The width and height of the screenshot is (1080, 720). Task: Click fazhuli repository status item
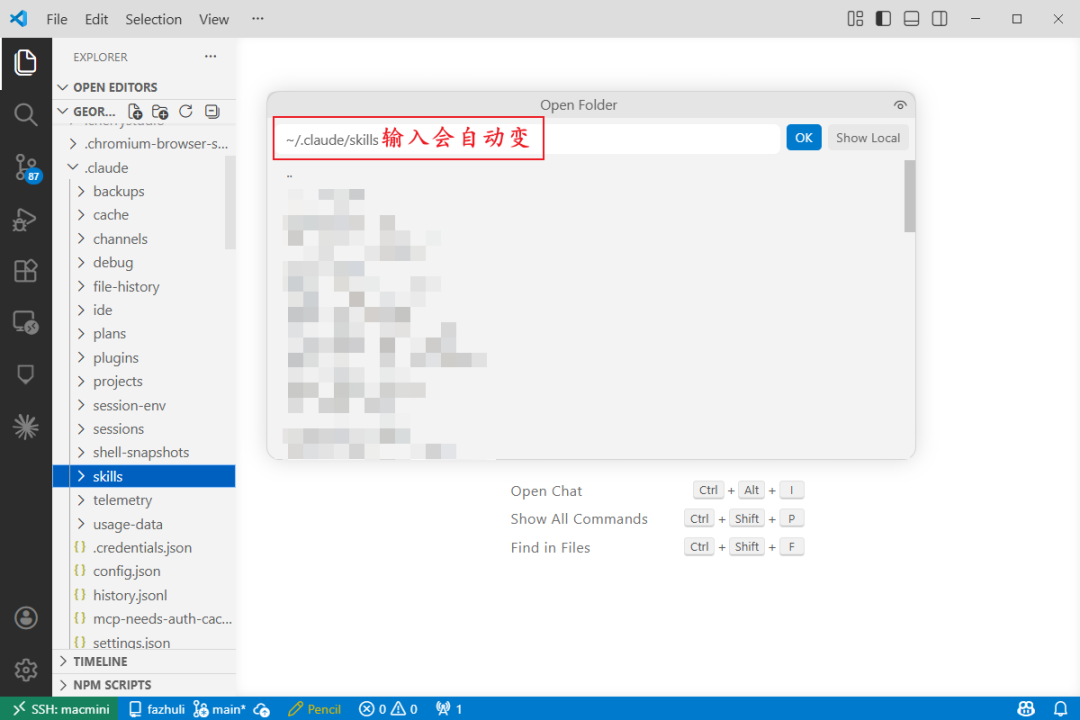coord(156,709)
